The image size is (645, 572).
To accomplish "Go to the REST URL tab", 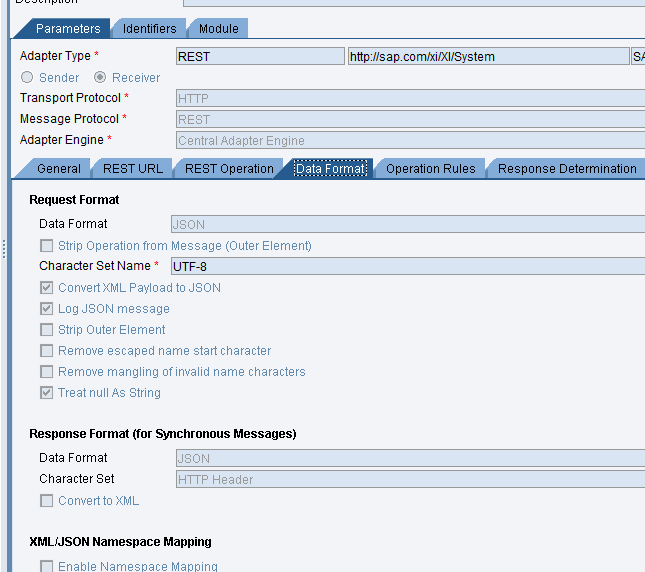I will click(132, 169).
